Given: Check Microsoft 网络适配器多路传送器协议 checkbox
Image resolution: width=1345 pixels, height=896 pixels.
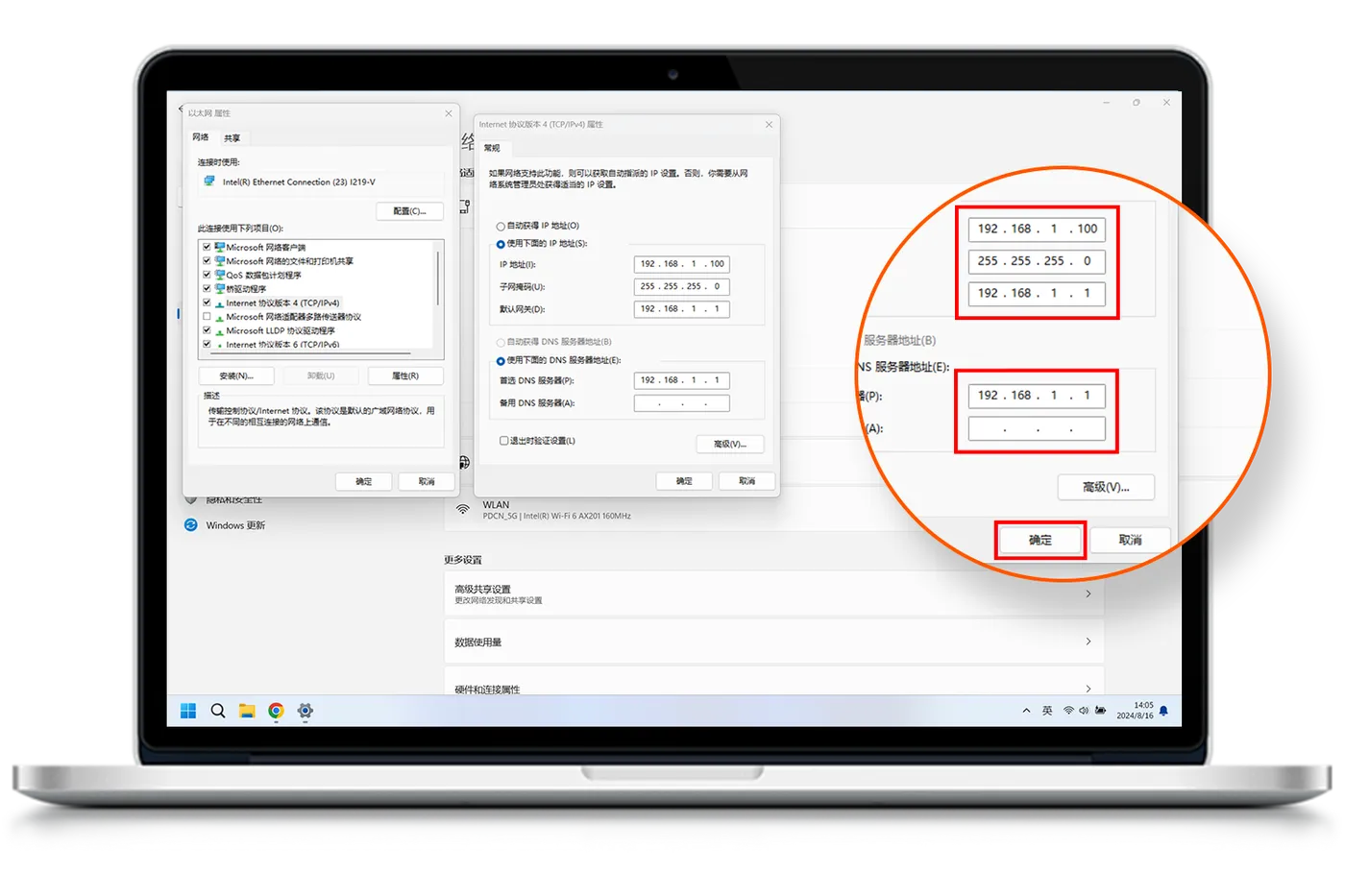Looking at the screenshot, I should (207, 316).
